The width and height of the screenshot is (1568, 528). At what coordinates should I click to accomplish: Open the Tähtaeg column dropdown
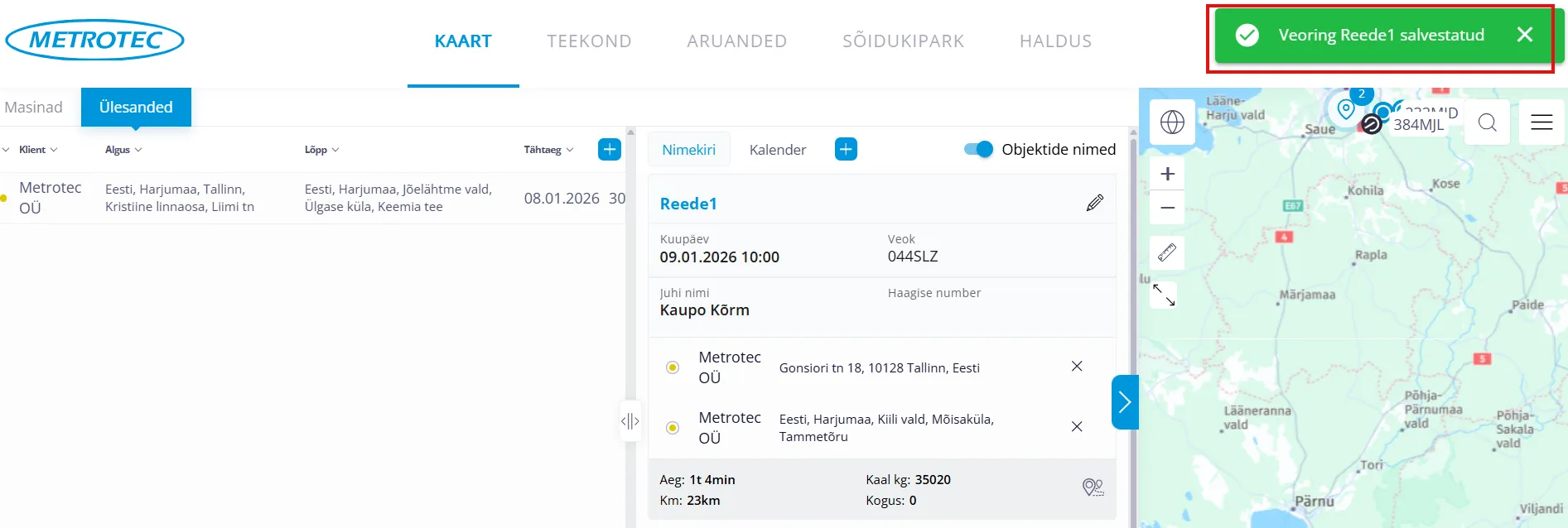point(548,150)
